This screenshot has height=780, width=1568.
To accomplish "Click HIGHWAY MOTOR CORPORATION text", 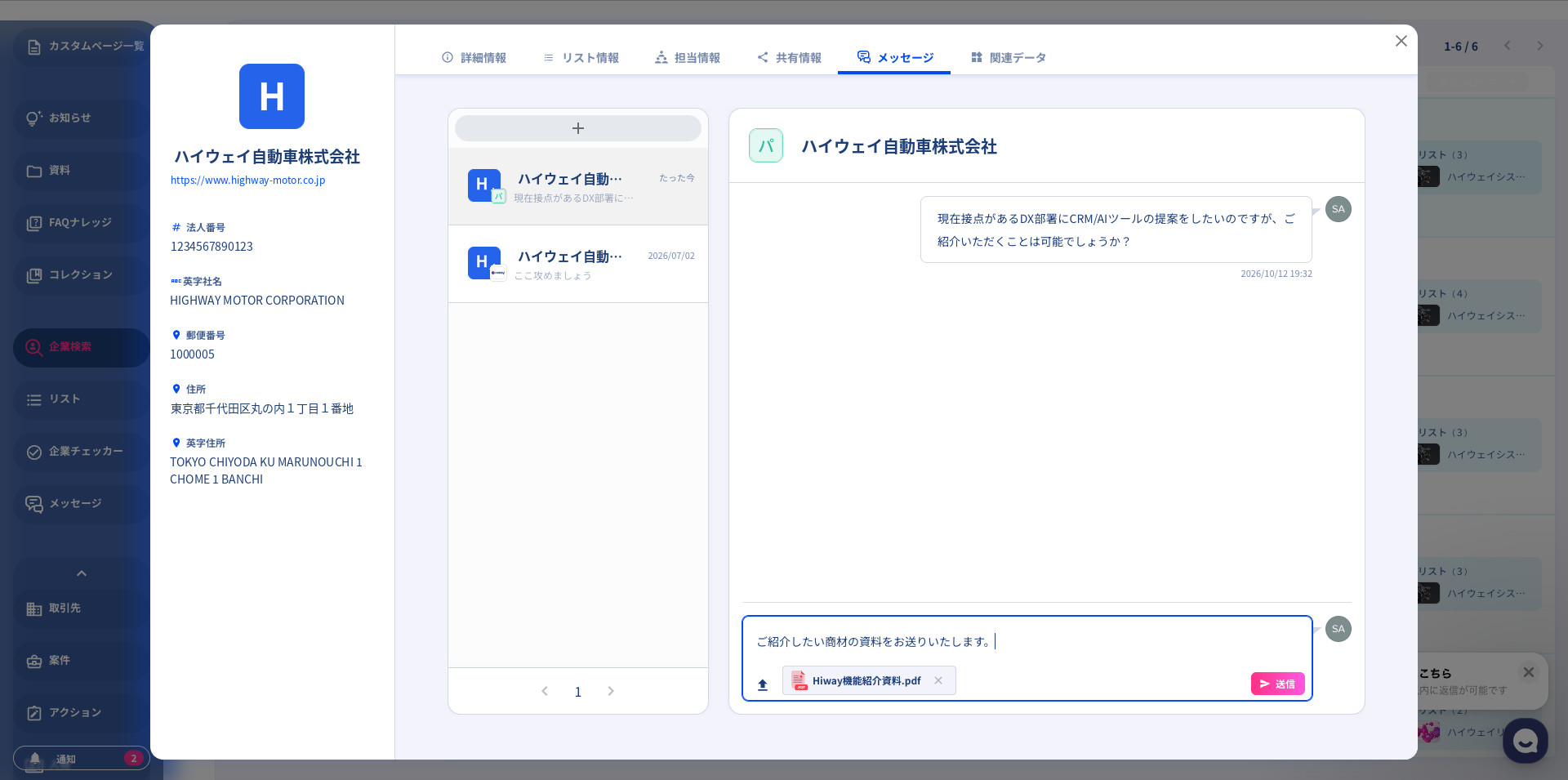I will coord(257,301).
